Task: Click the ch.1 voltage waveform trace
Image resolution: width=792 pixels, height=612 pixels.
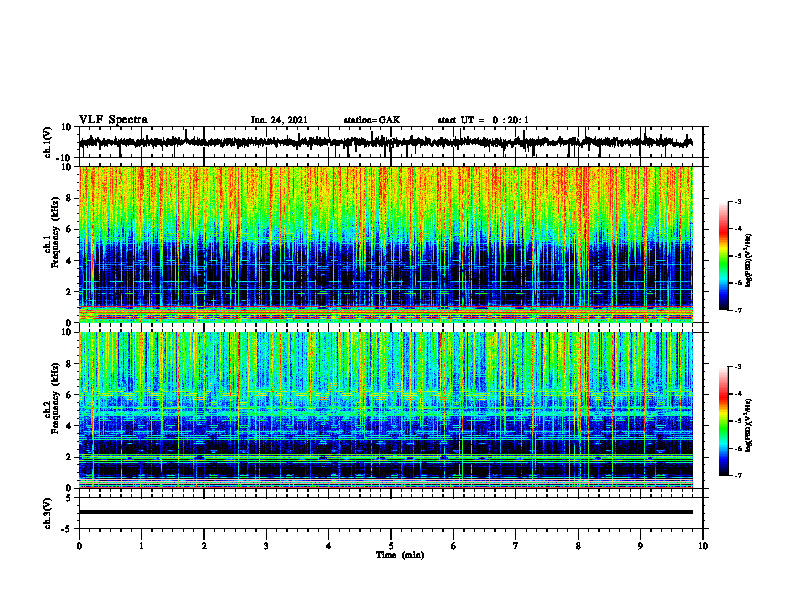Action: [x=385, y=142]
